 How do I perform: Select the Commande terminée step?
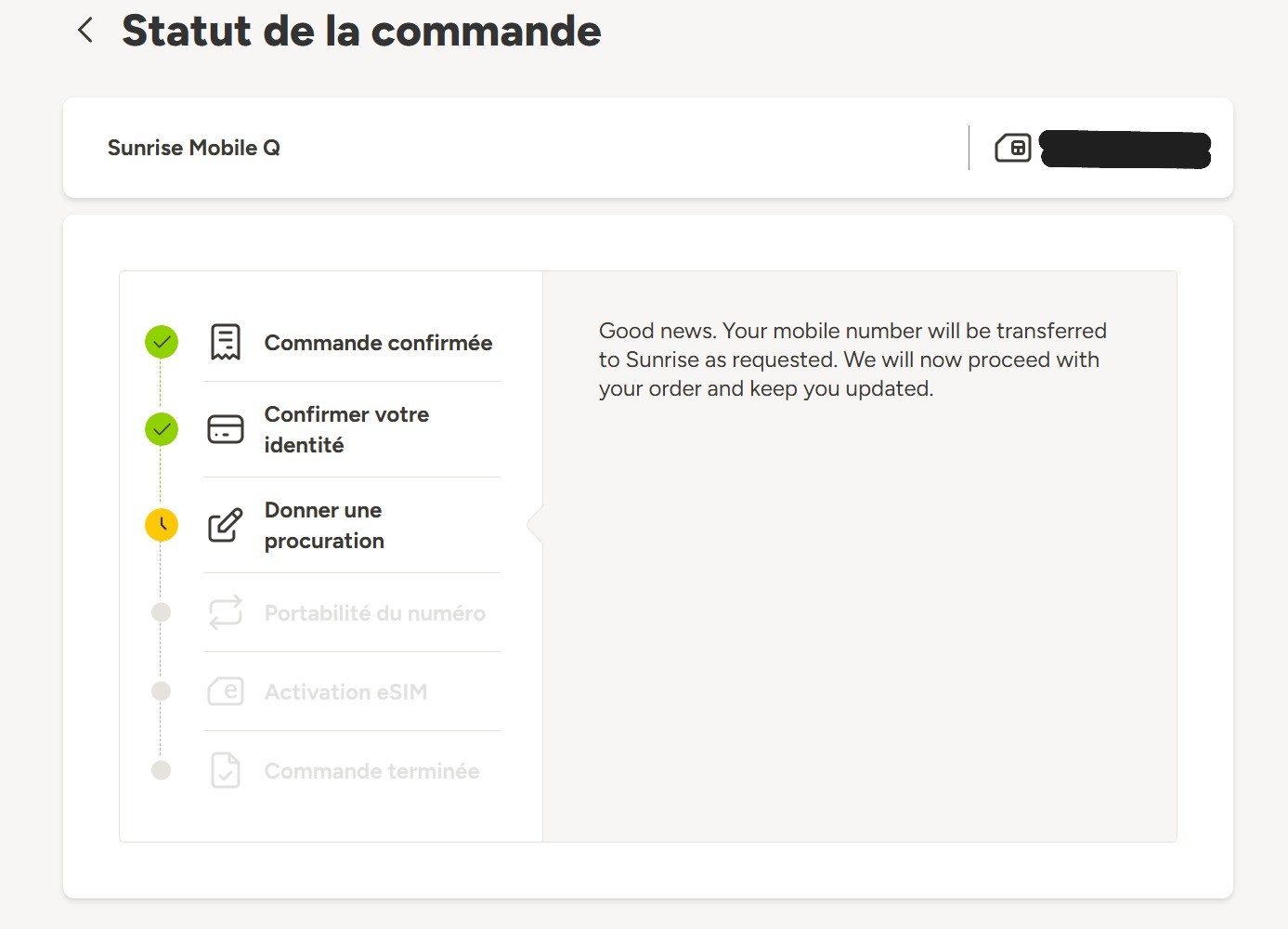(371, 771)
